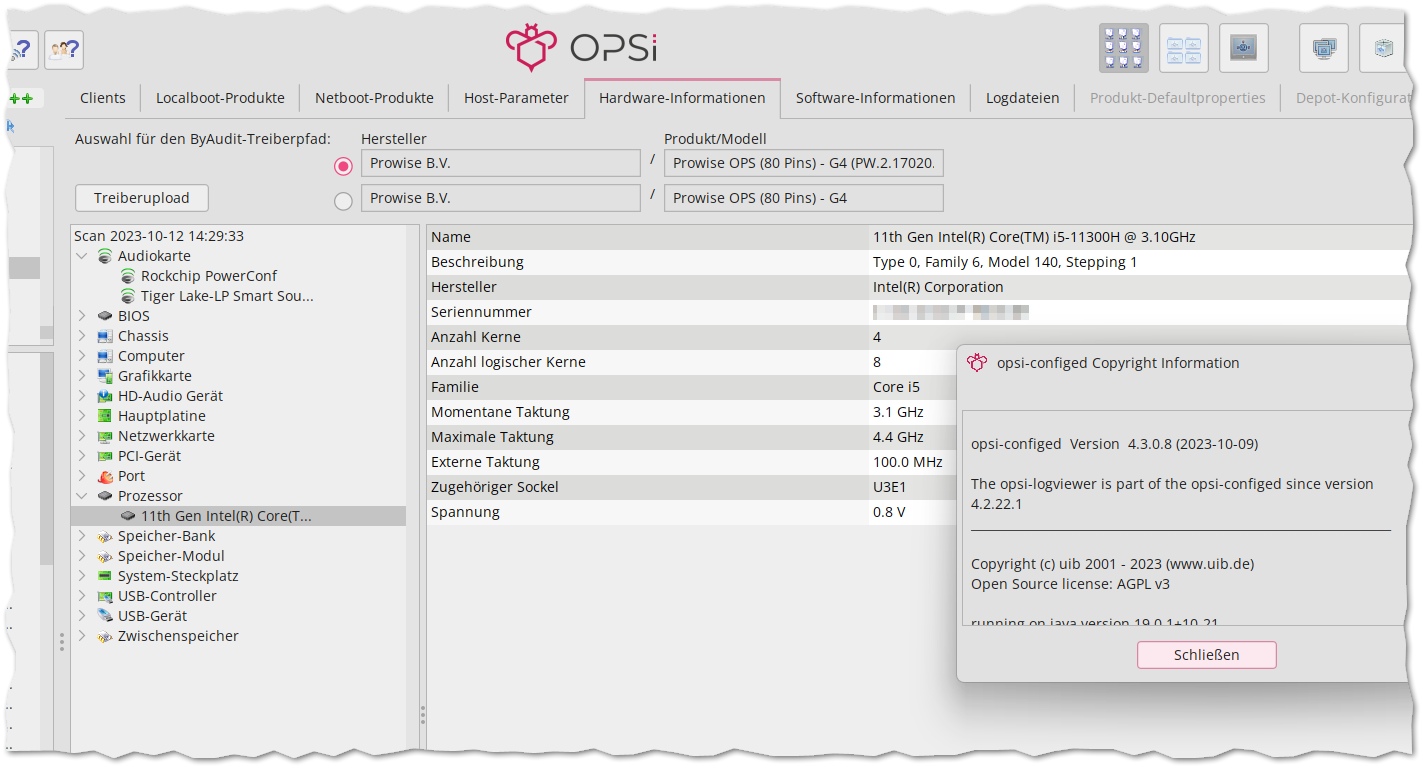Close copyright dialog with Schließen button
The width and height of the screenshot is (1423, 768).
coord(1207,655)
